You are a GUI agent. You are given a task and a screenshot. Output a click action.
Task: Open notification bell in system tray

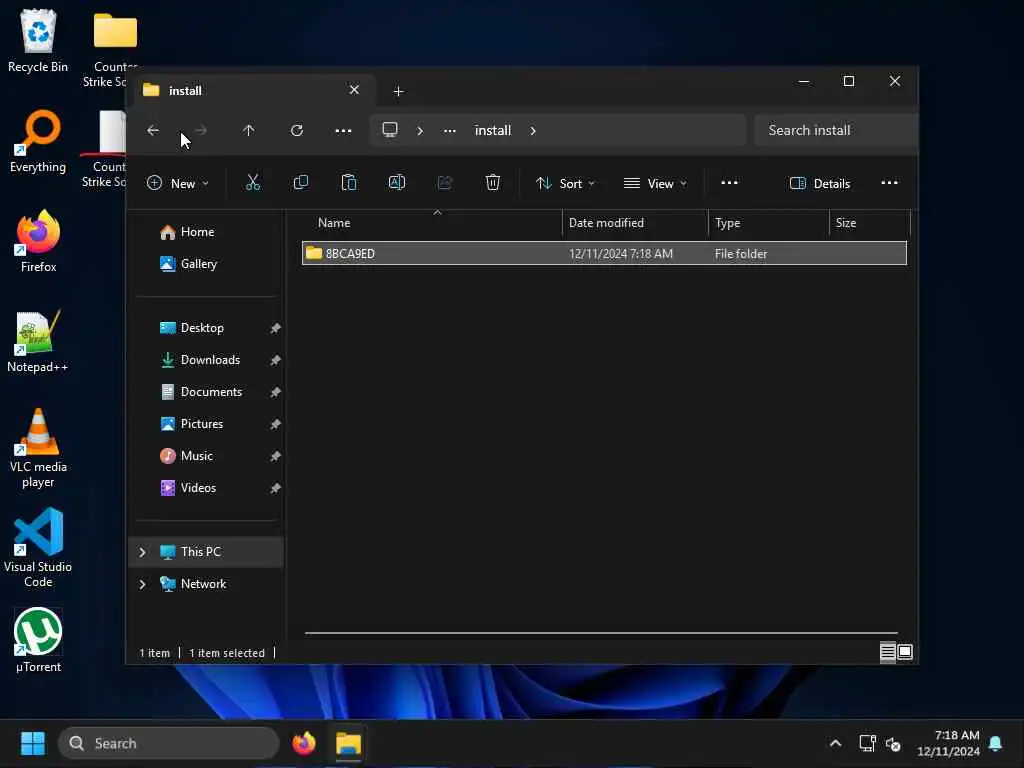tap(996, 743)
